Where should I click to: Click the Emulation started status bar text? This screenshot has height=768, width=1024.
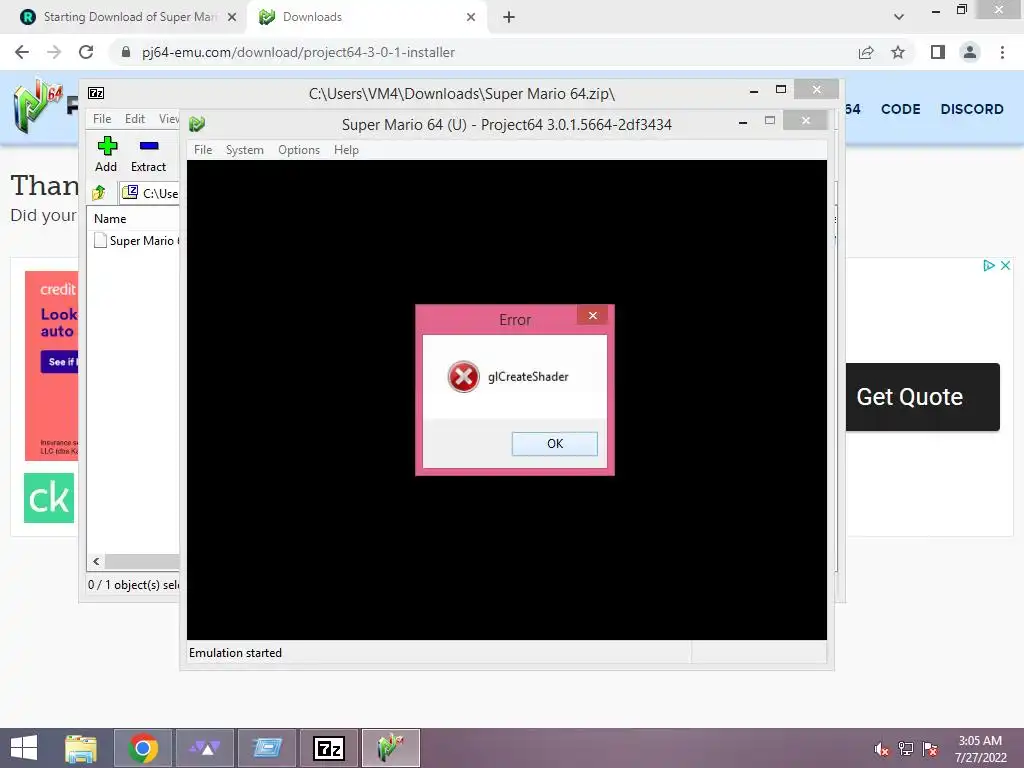coord(235,652)
